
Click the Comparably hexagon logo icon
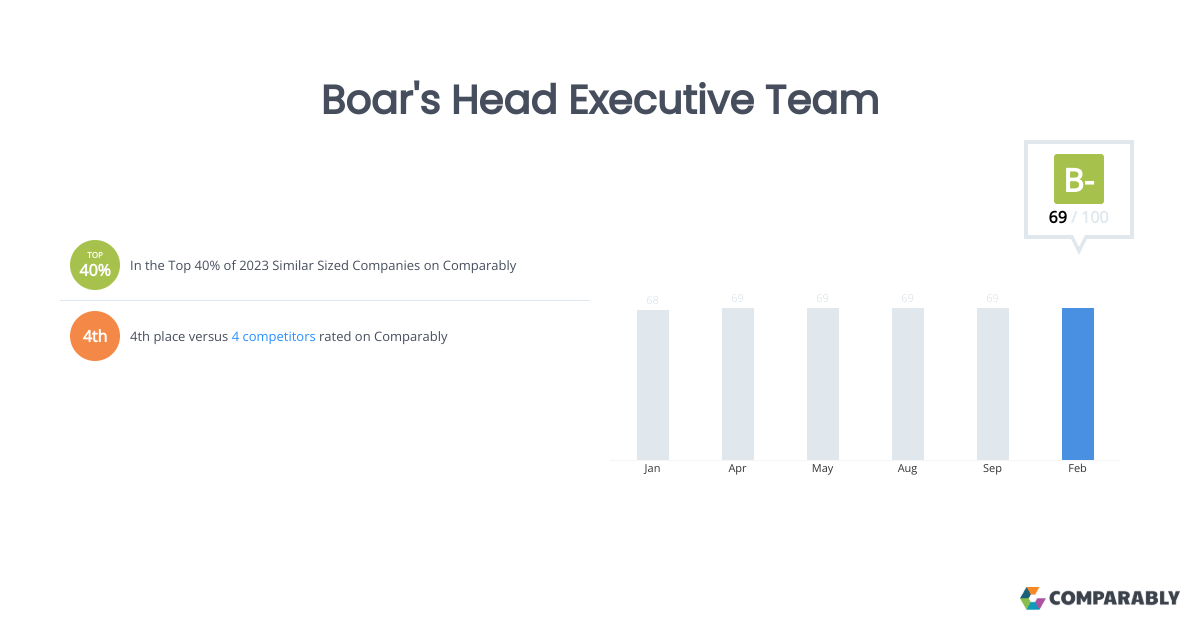pyautogui.click(x=1032, y=598)
